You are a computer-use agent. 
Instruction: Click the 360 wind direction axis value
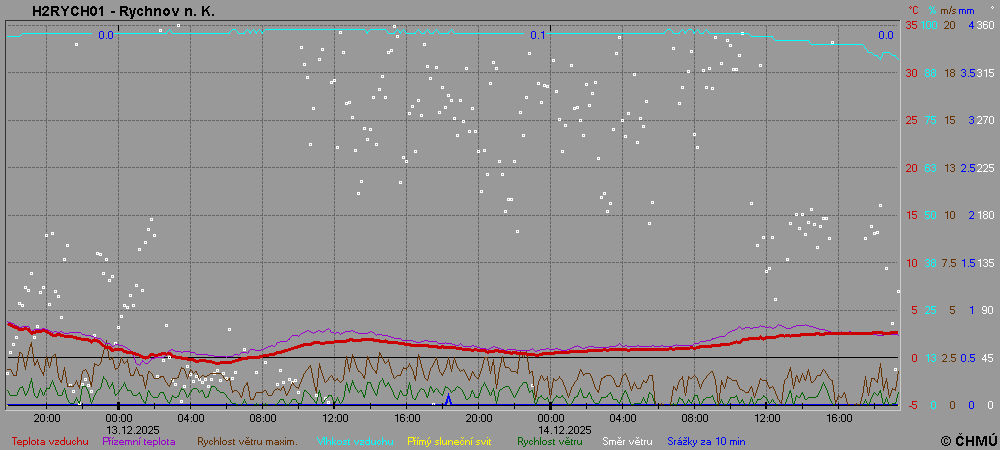(985, 25)
